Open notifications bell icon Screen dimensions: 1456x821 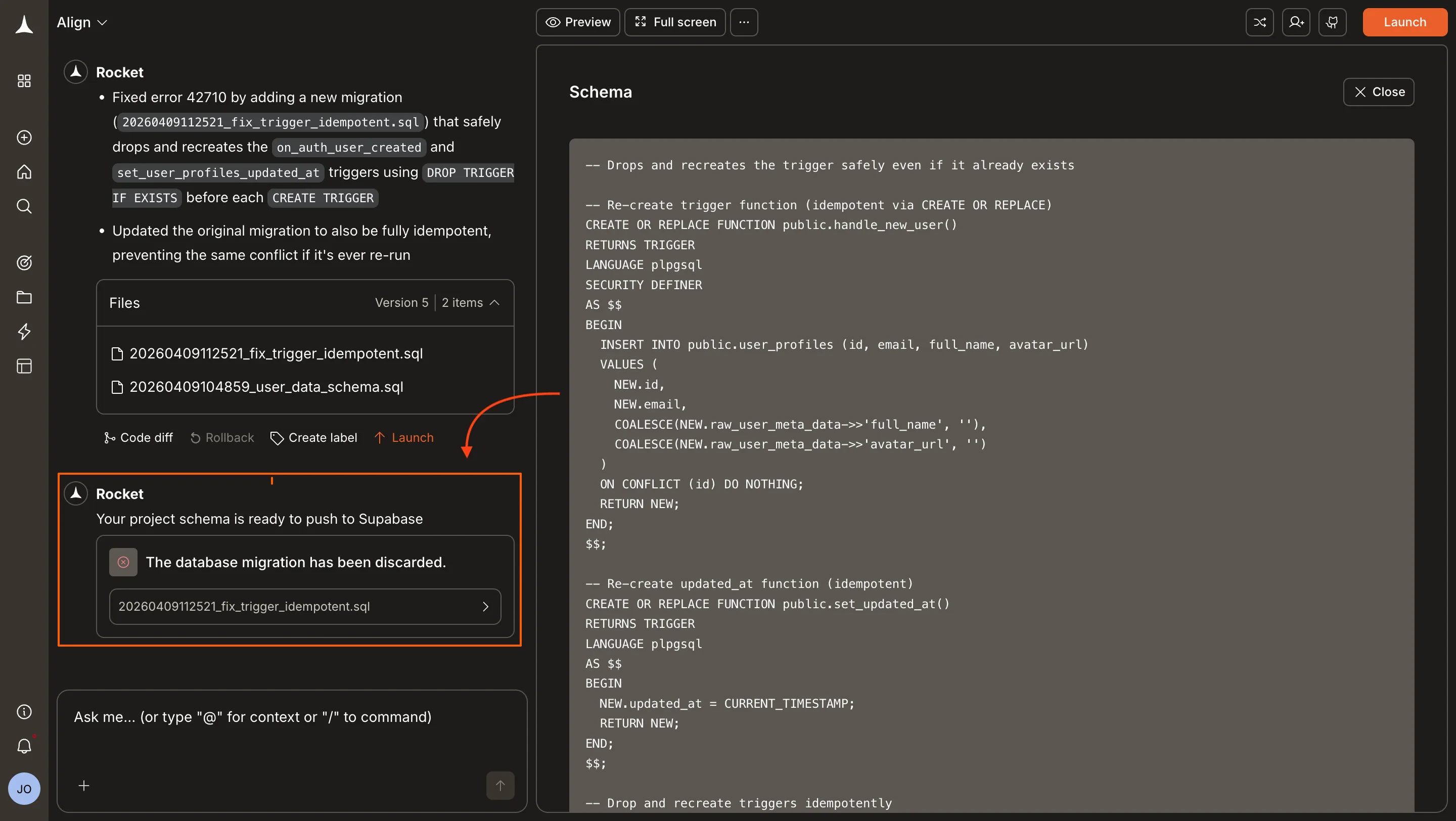click(x=24, y=746)
